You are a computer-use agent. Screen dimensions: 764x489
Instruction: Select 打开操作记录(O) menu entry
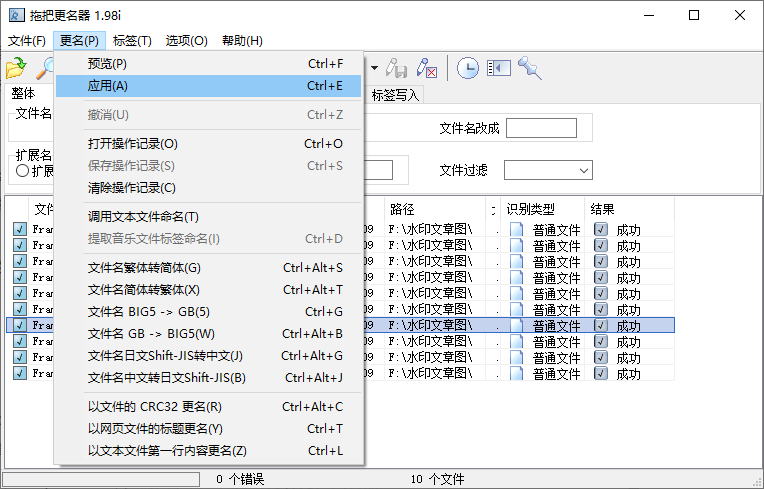[209, 144]
